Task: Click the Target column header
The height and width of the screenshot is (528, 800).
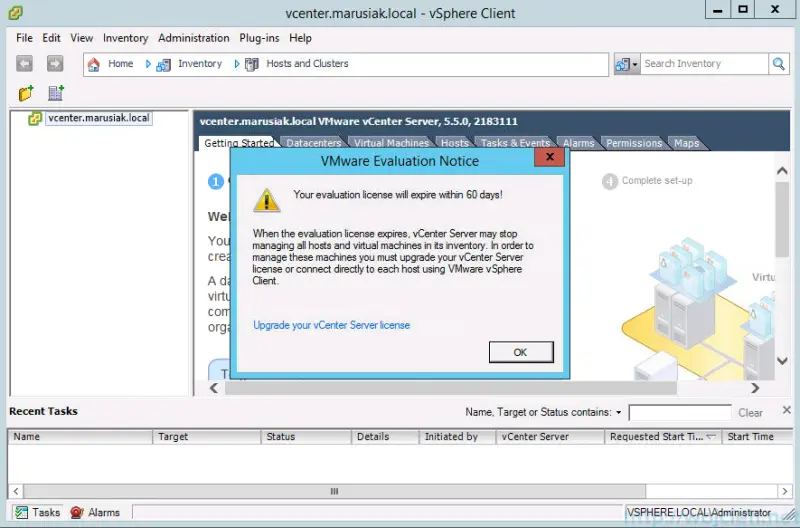Action: pos(207,437)
